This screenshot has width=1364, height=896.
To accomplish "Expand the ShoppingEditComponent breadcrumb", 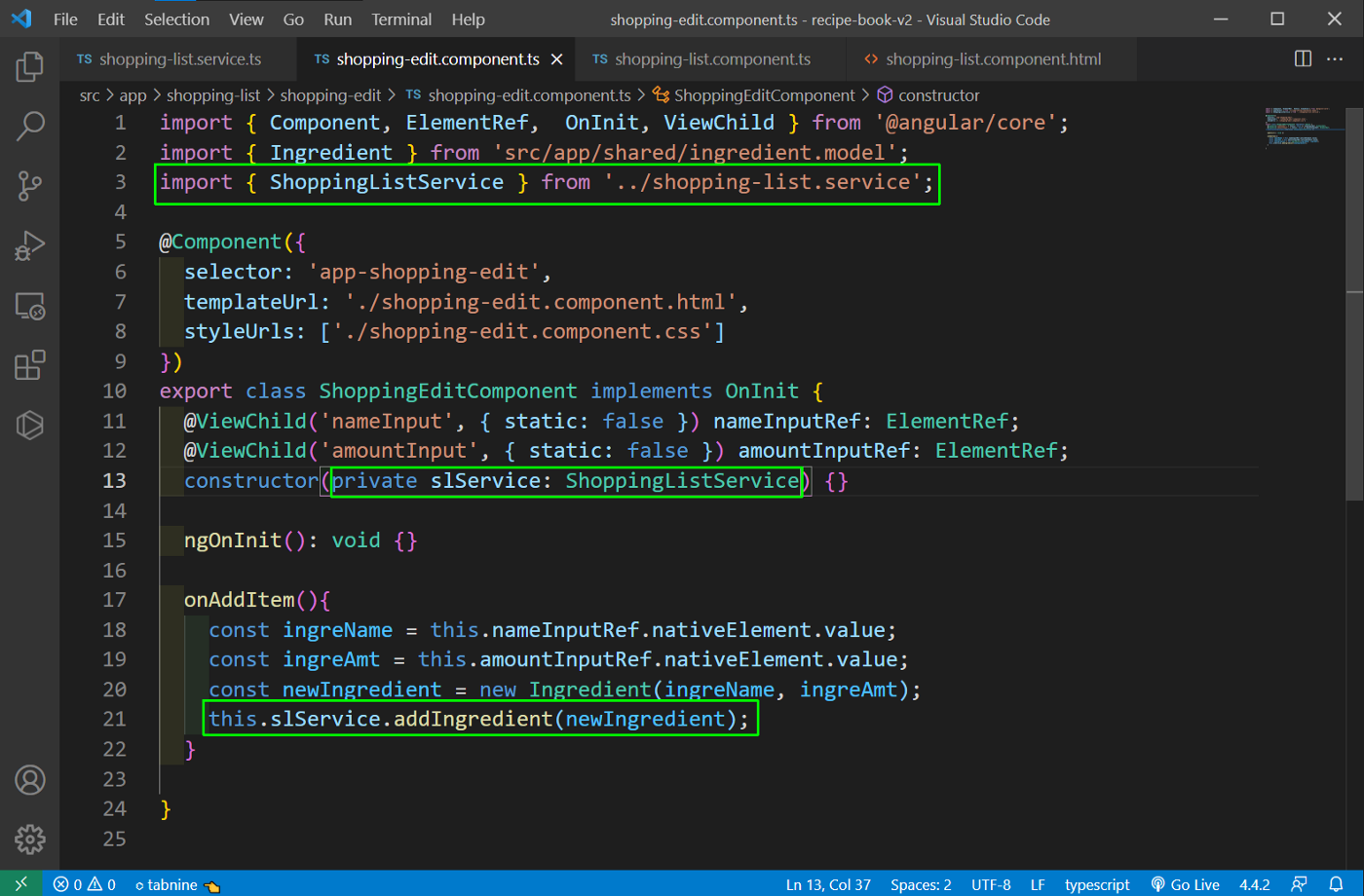I will point(754,95).
